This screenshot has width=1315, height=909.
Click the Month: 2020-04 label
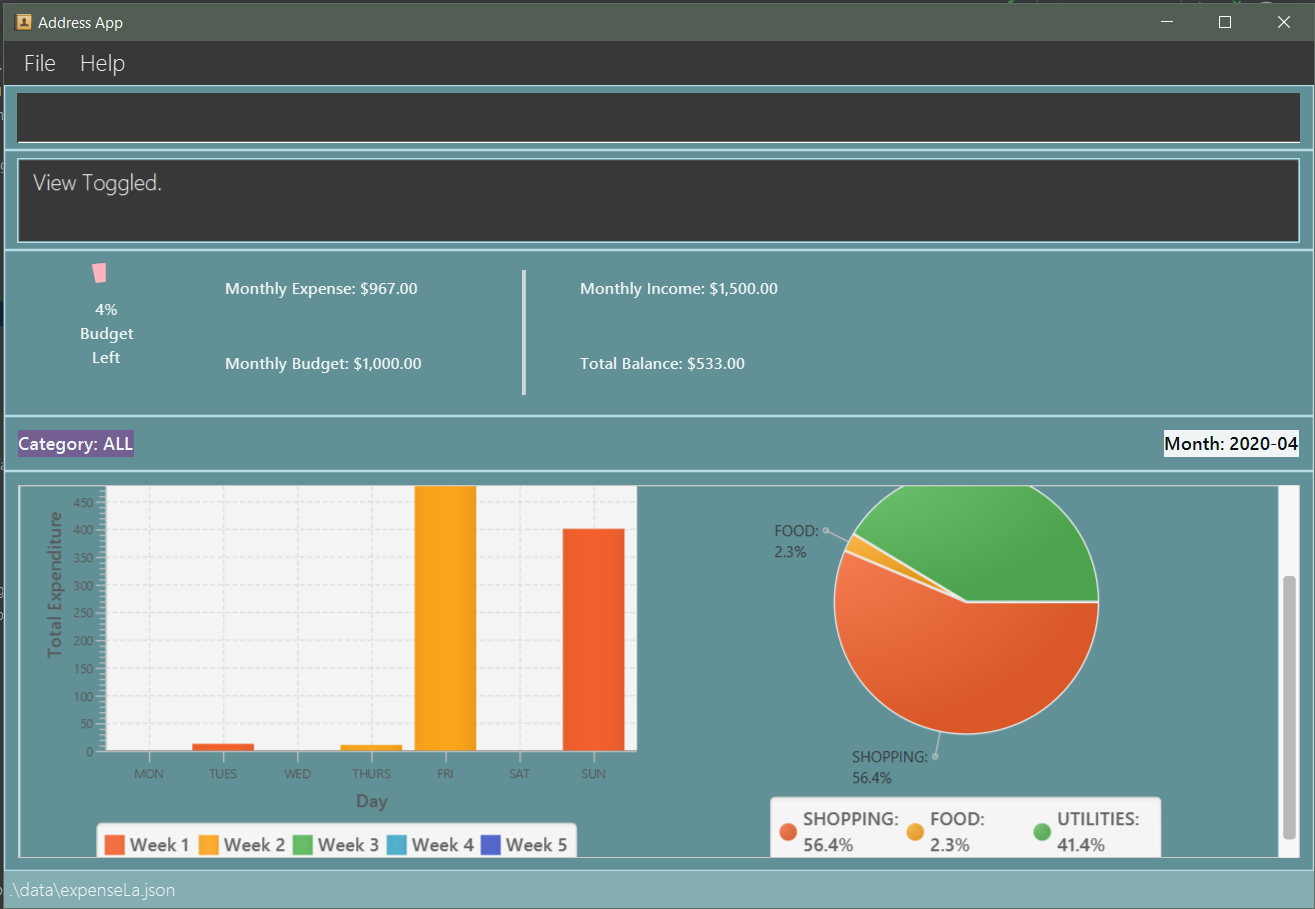(x=1231, y=444)
